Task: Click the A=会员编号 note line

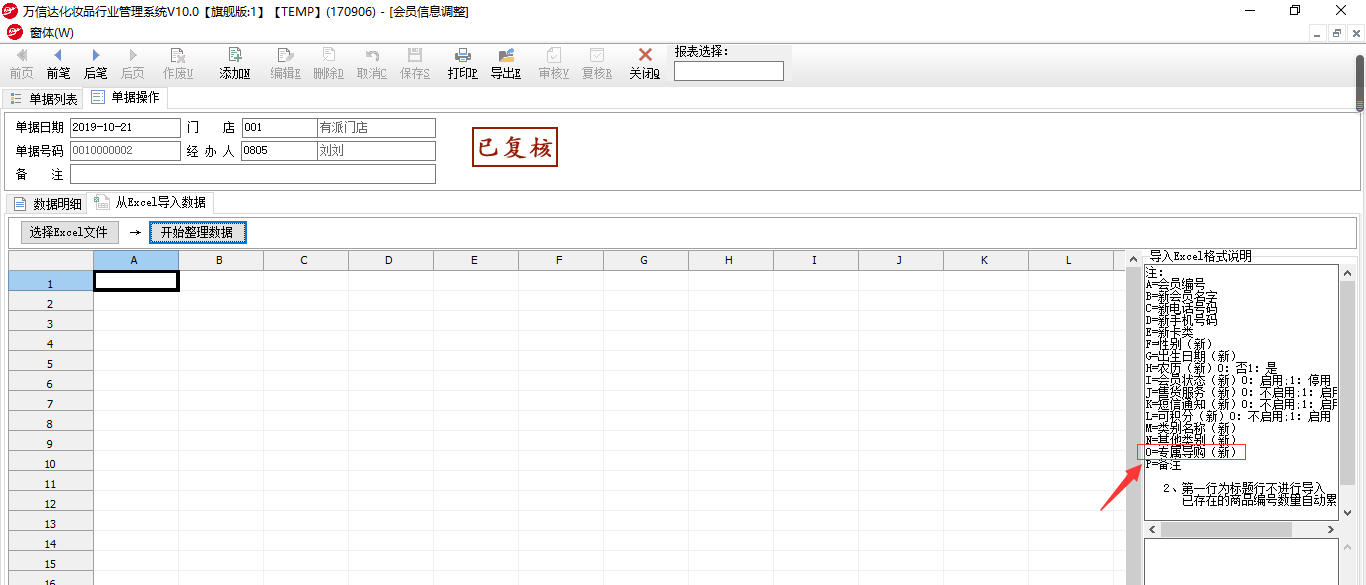Action: pyautogui.click(x=1176, y=284)
